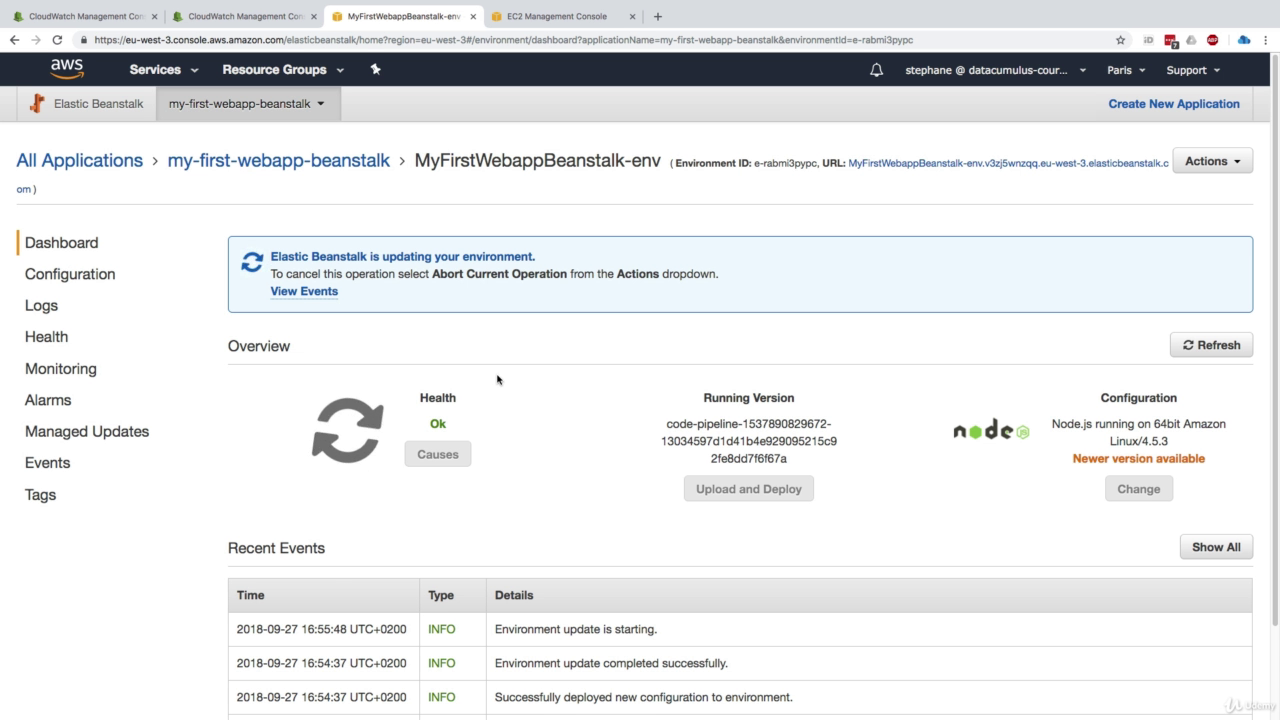Click the Elastic Beanstalk header label
This screenshot has height=720, width=1280.
[x=98, y=104]
